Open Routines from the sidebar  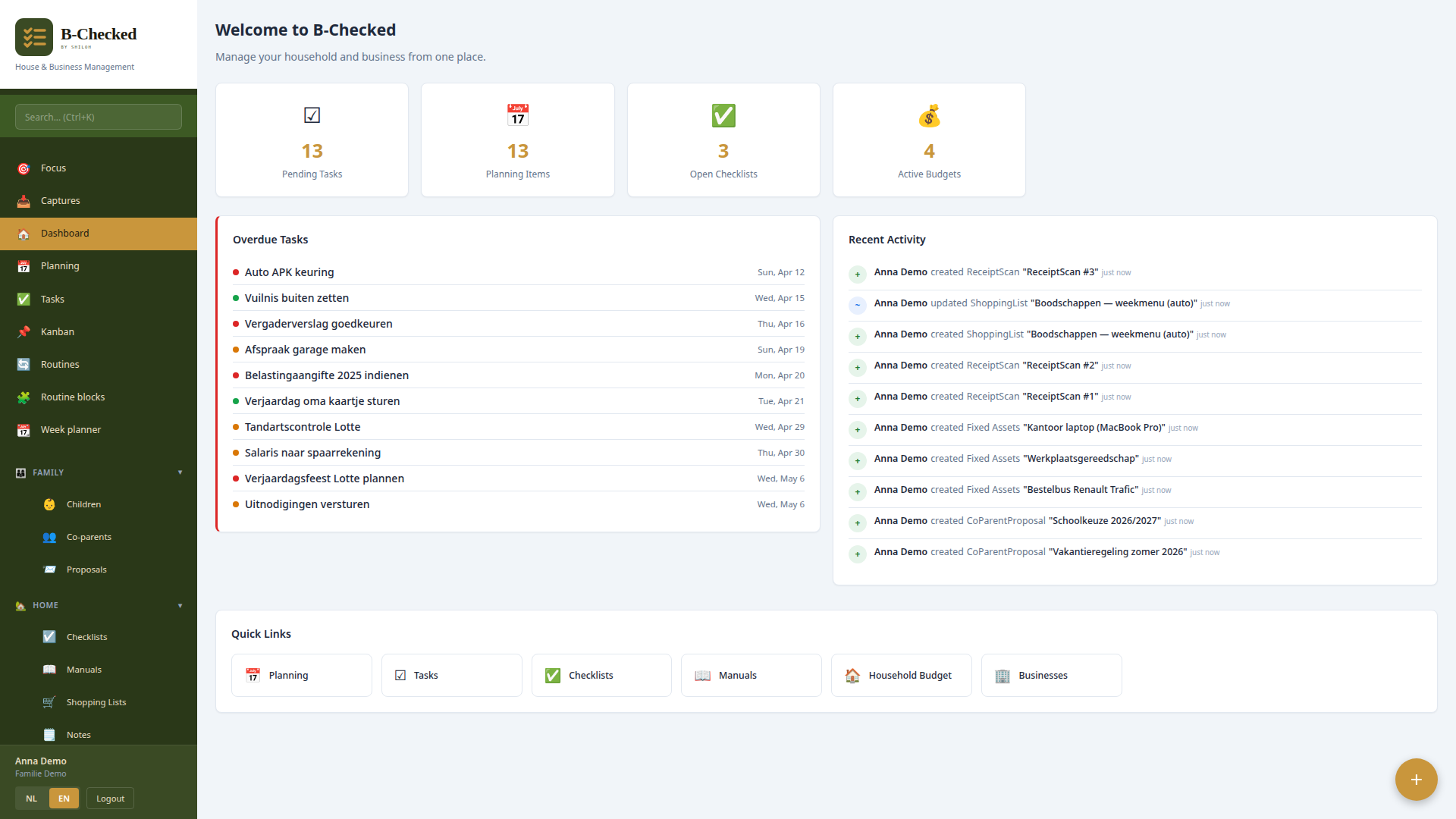pos(99,365)
